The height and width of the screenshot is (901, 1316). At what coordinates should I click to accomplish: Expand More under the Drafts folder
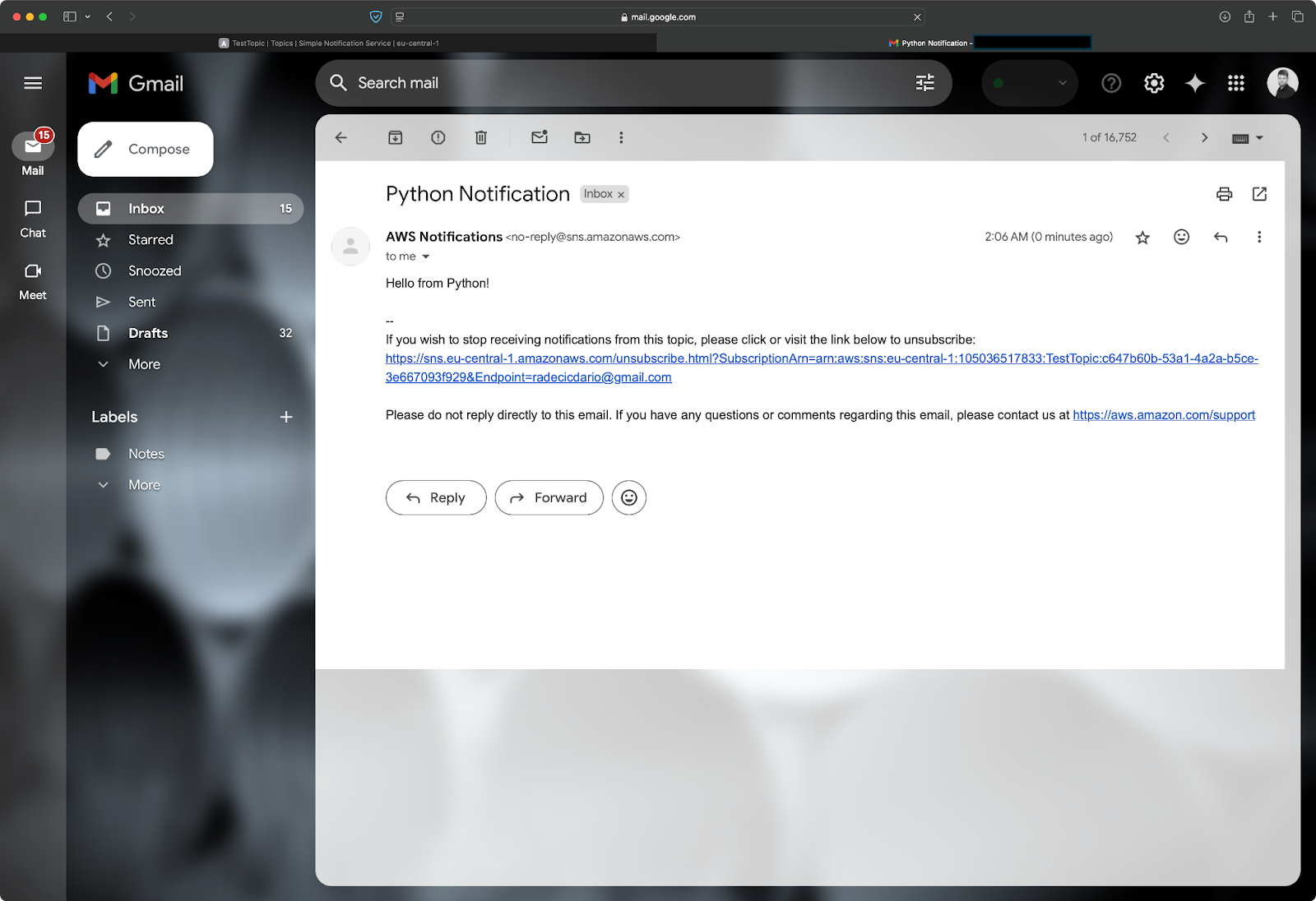(191, 364)
